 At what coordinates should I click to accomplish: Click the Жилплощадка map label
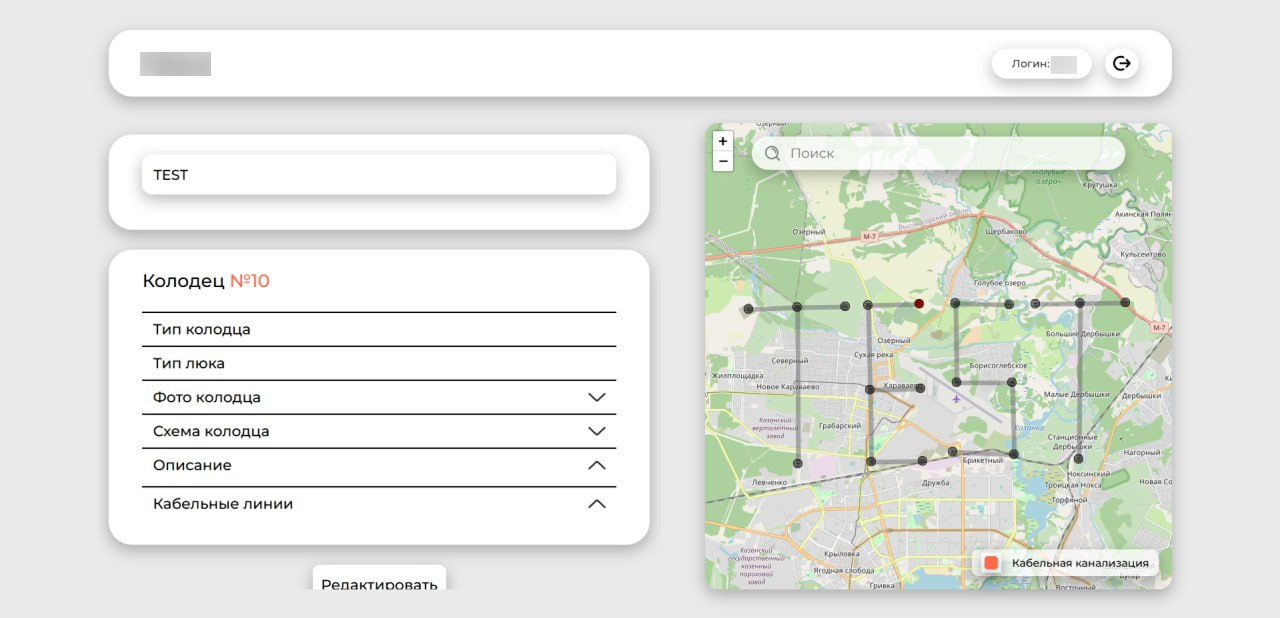(x=736, y=376)
